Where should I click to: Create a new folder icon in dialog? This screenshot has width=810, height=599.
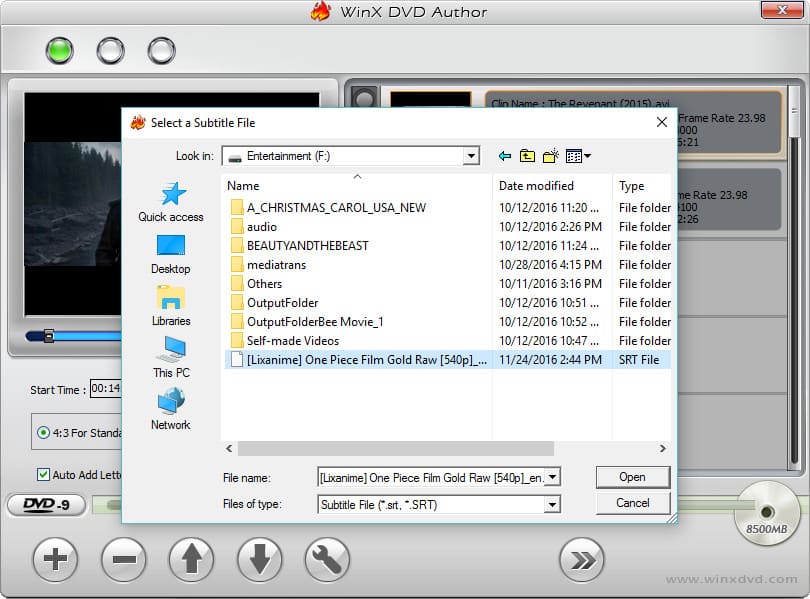[551, 156]
